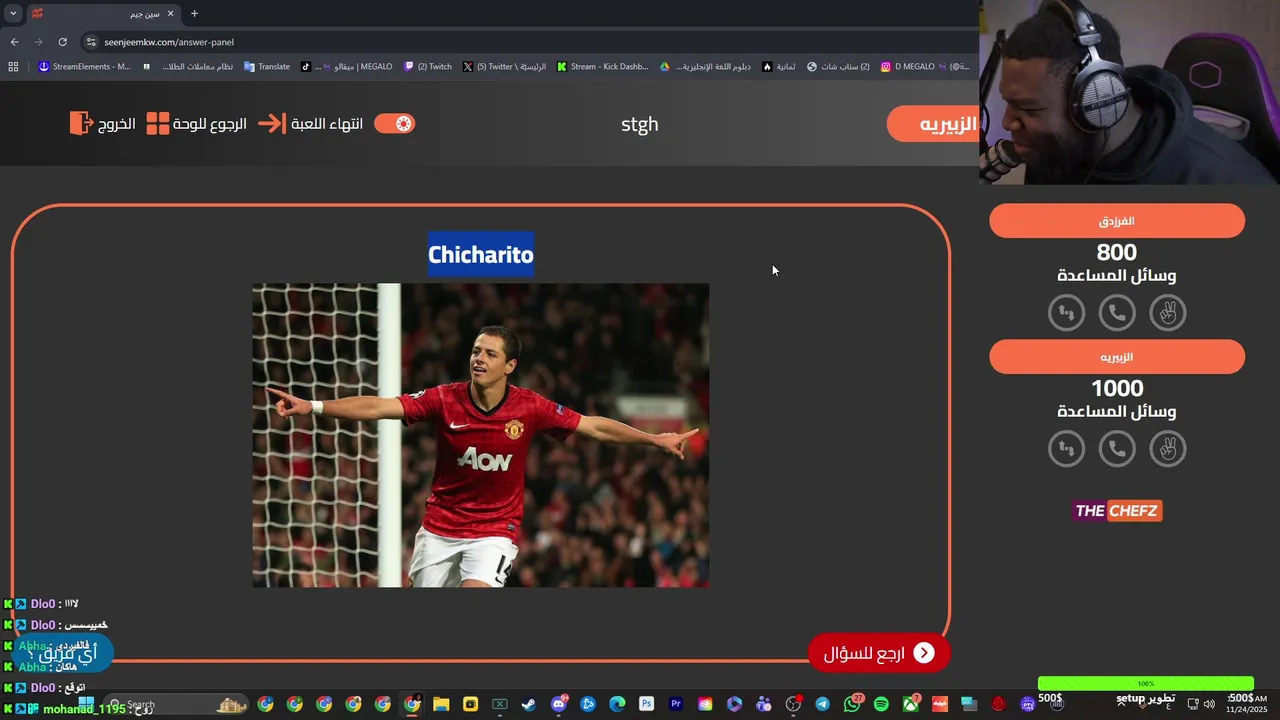Viewport: 1280px width, 720px height.
Task: Click the browser address bar
Action: pyautogui.click(x=530, y=42)
